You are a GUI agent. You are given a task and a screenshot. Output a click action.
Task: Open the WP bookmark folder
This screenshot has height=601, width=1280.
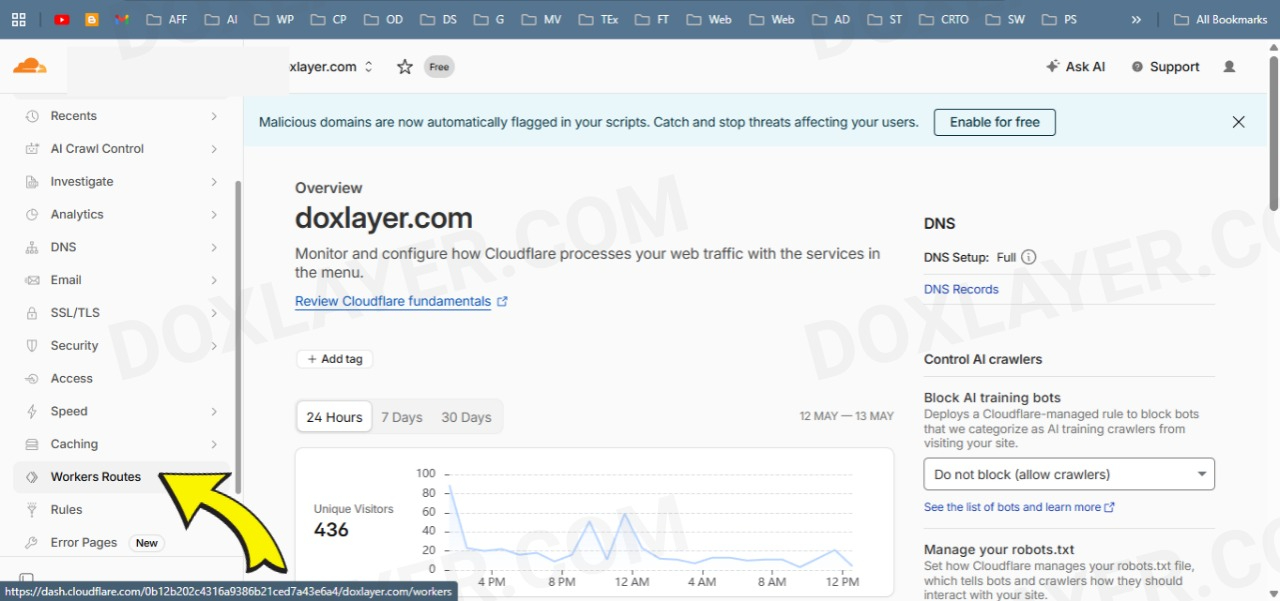click(x=274, y=19)
